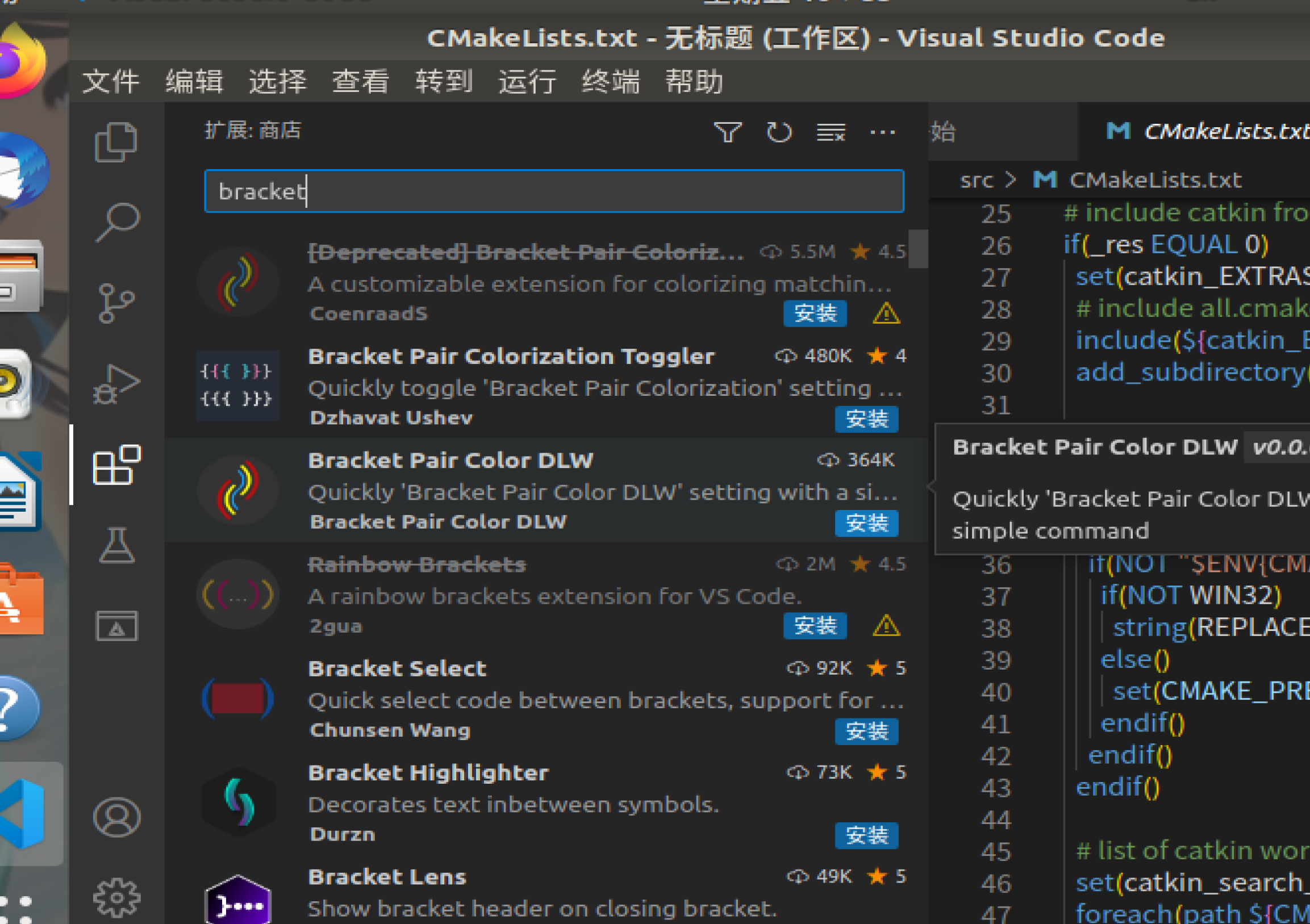Install Bracket Highlighter extension

coord(867,835)
